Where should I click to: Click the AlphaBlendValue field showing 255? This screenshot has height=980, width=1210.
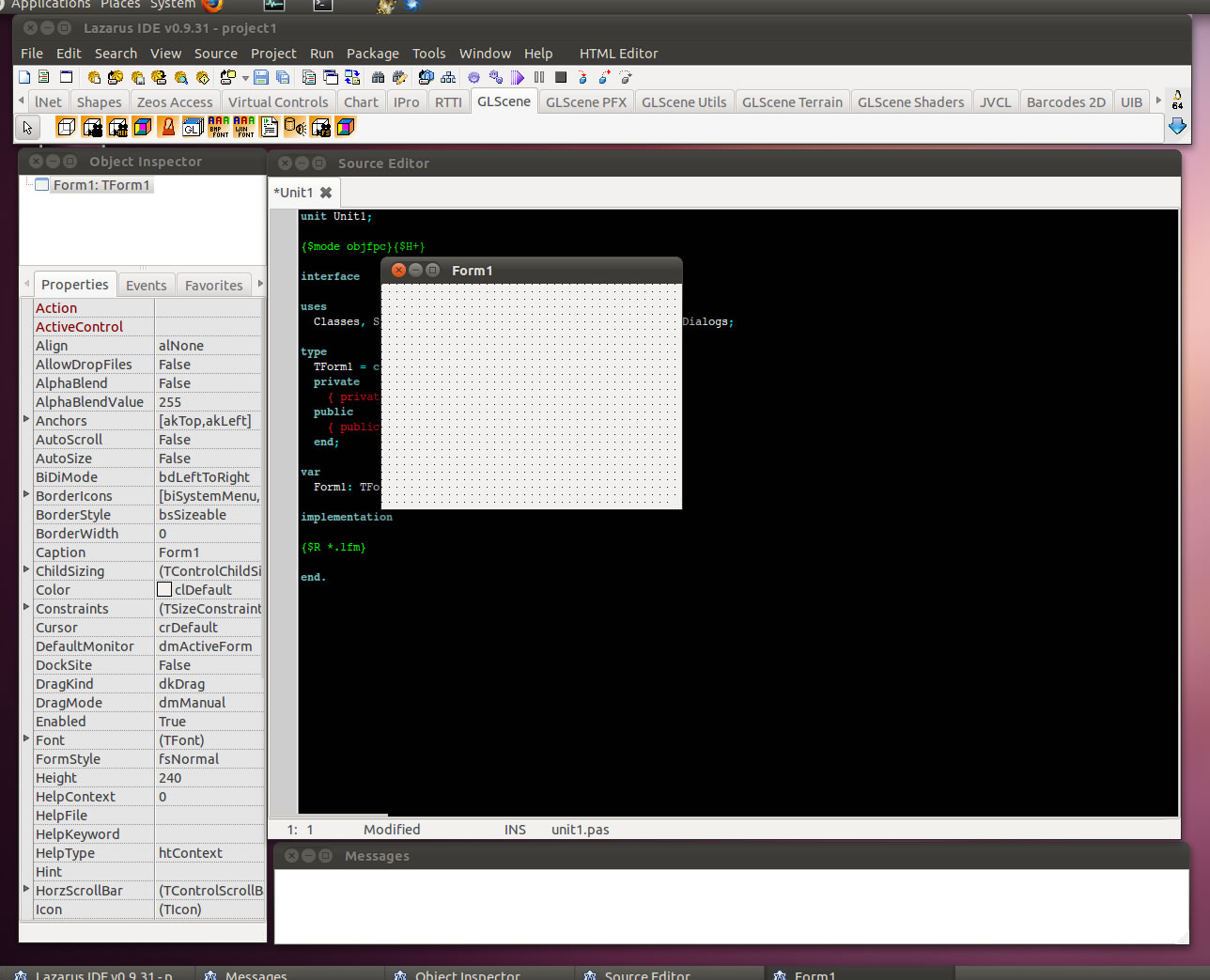(x=209, y=402)
